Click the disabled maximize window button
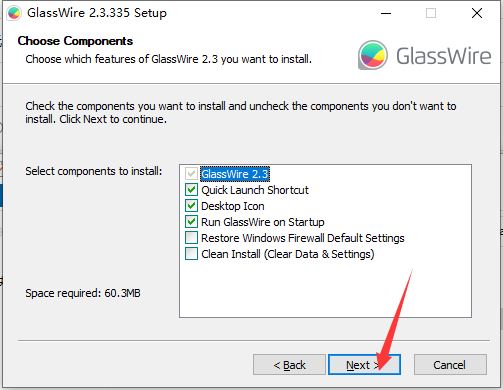Image resolution: width=503 pixels, height=390 pixels. pyautogui.click(x=431, y=13)
